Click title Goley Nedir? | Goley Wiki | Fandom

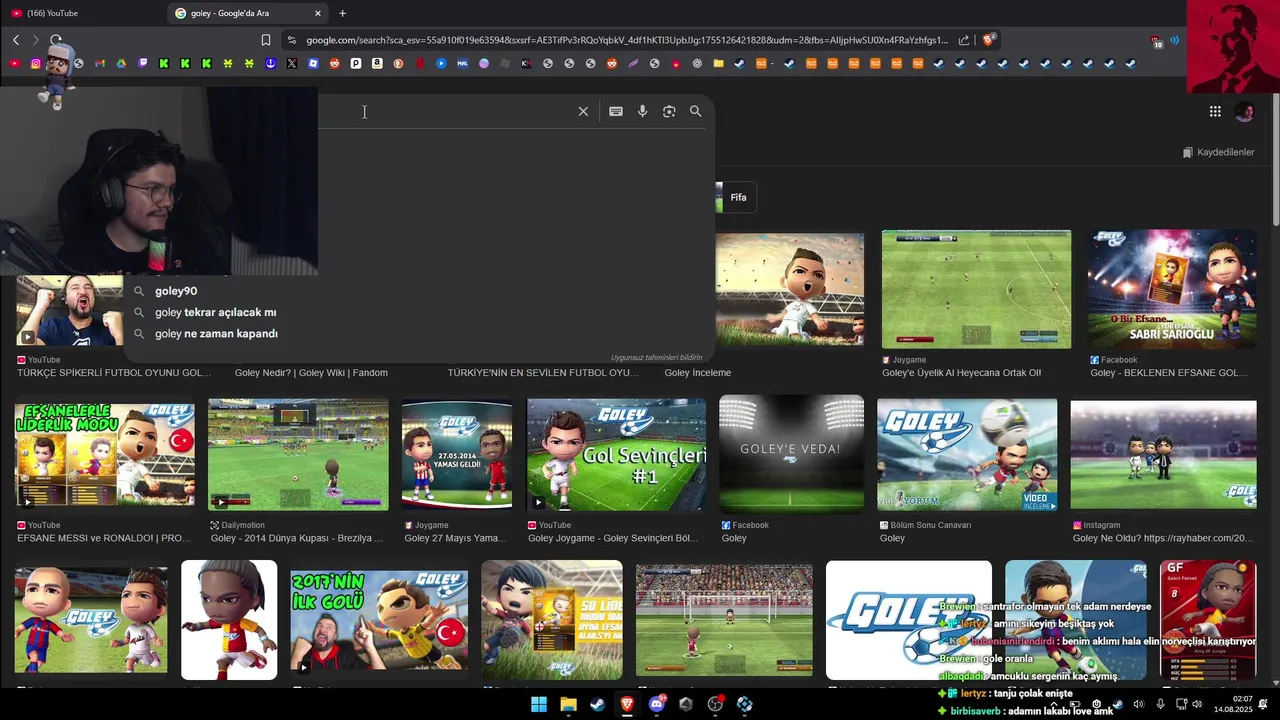click(x=311, y=373)
